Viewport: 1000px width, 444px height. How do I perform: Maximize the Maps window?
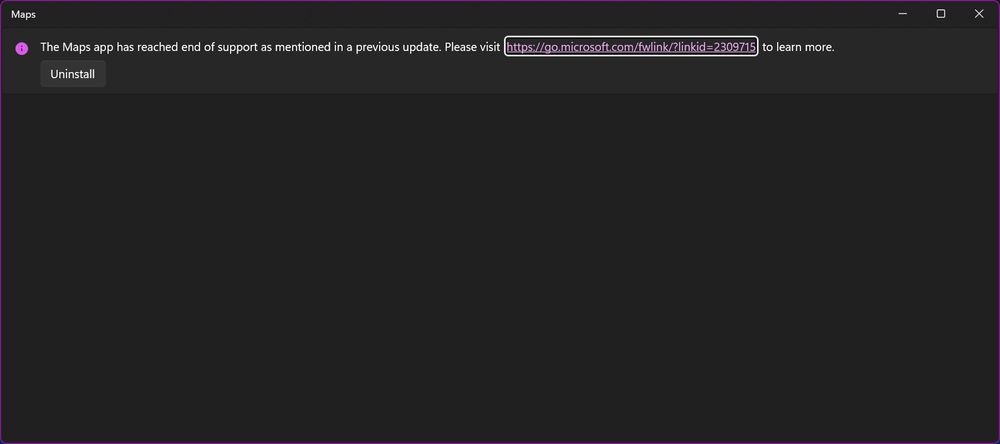click(941, 14)
